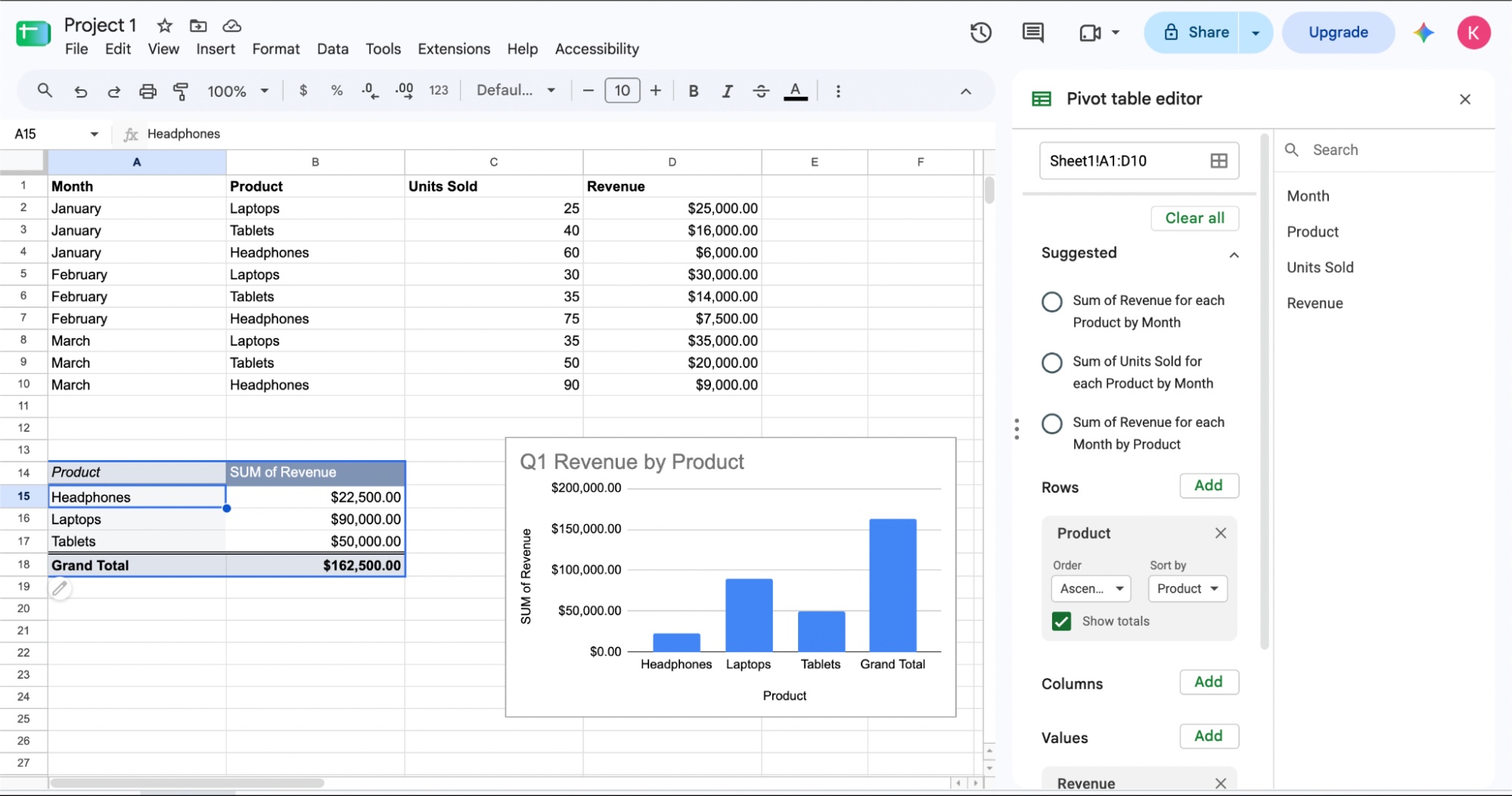This screenshot has height=796, width=1512.
Task: Star the Project 1 document
Action: [x=164, y=26]
